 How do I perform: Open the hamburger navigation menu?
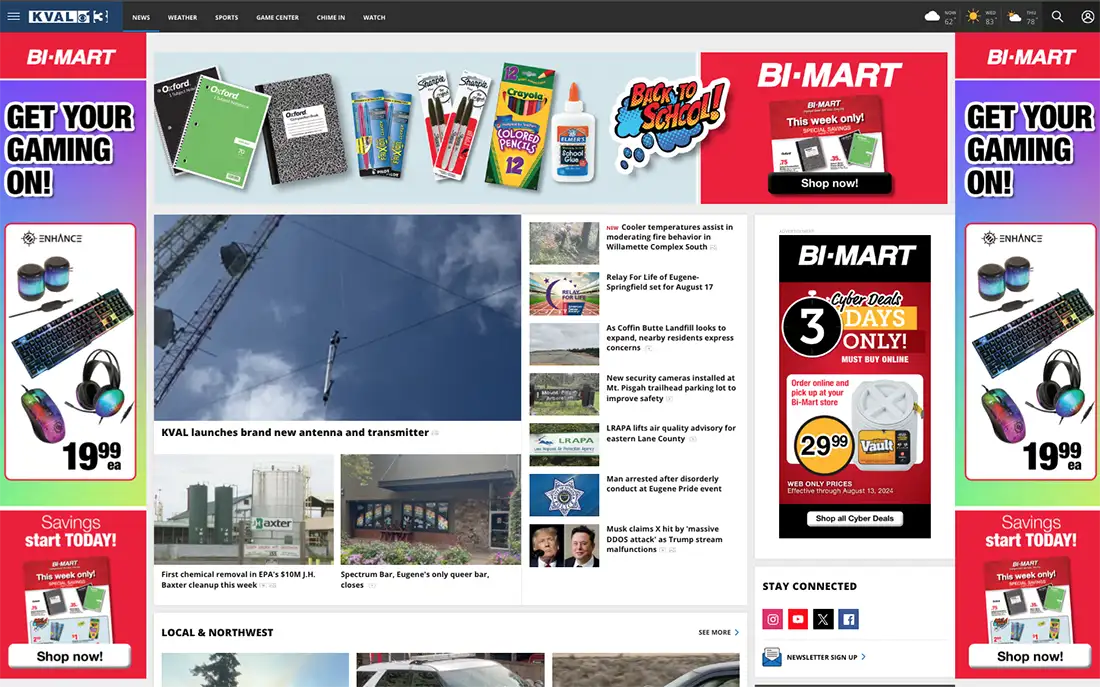pos(13,16)
